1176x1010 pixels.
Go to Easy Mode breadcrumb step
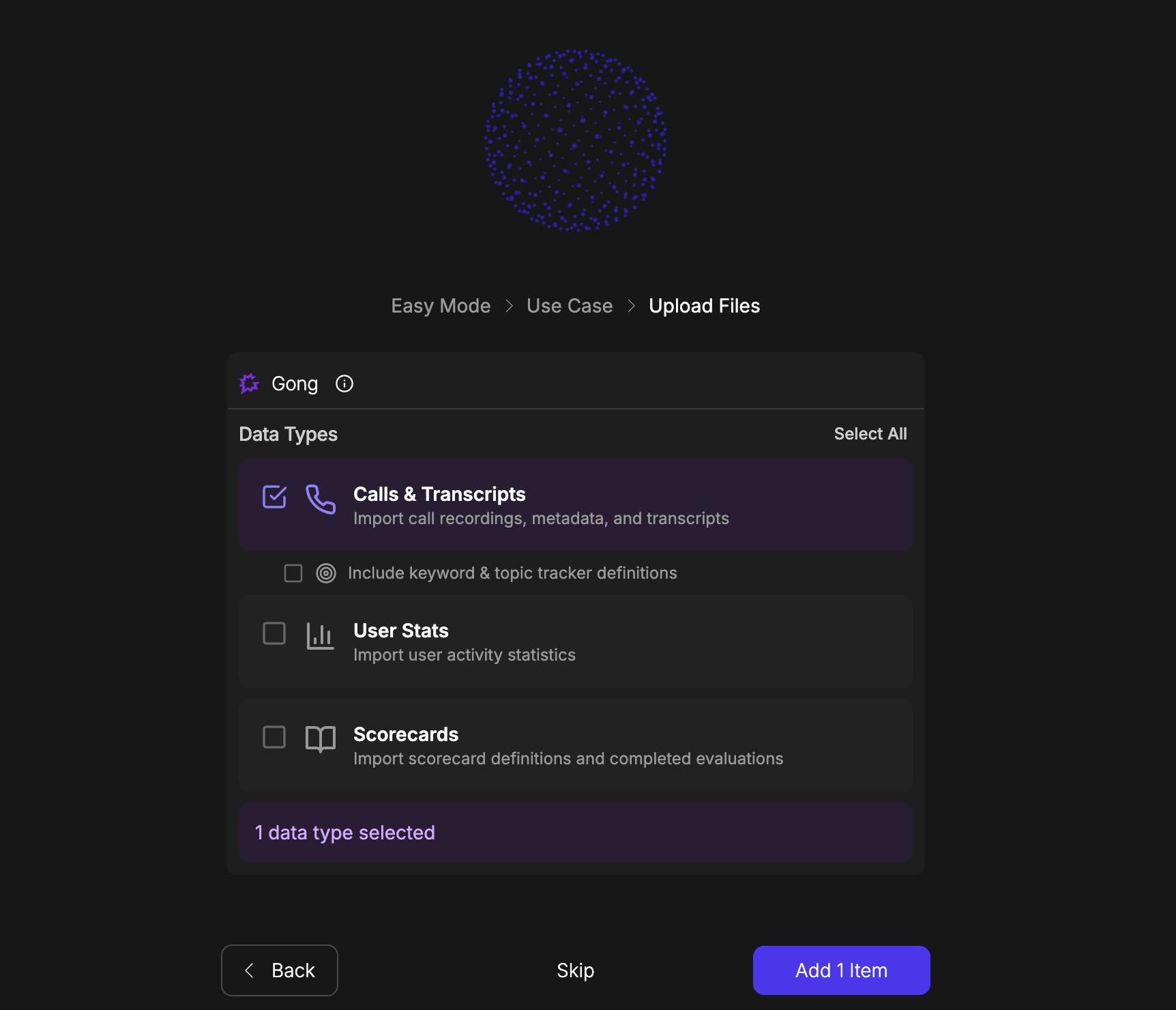441,306
